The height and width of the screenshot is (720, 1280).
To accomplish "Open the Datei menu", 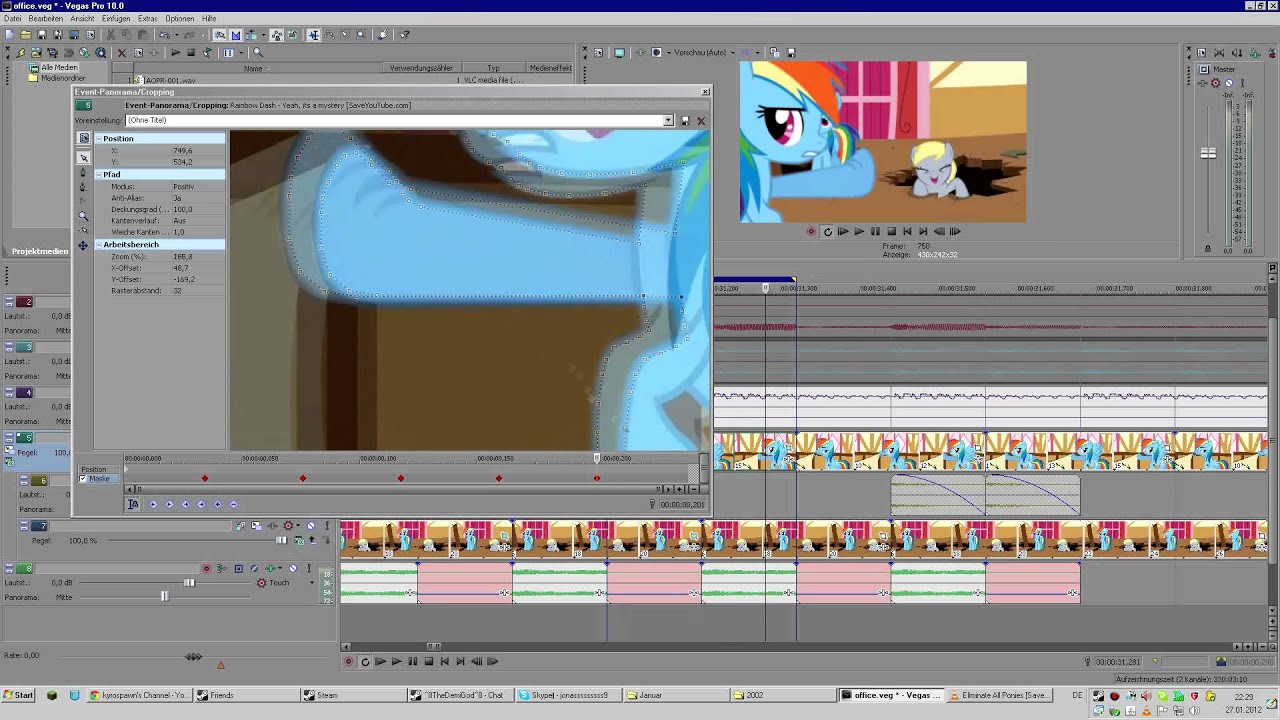I will coord(12,18).
